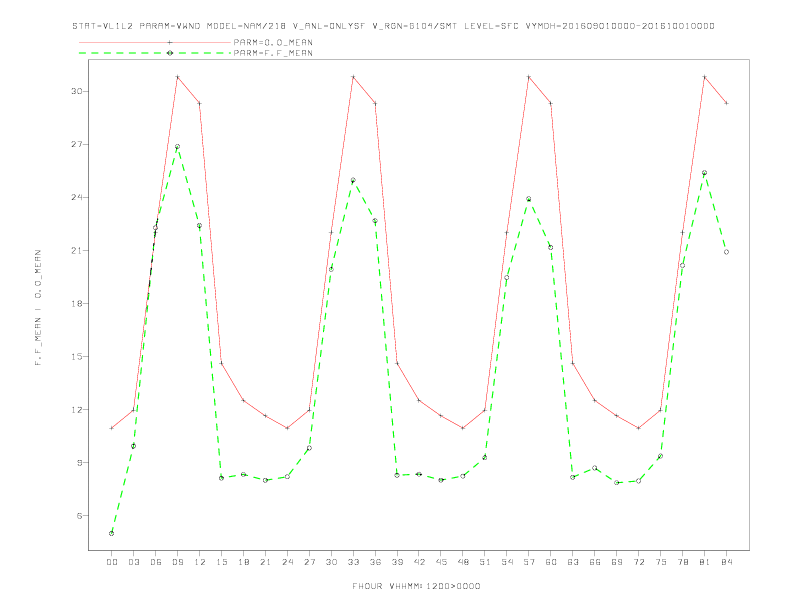Screen dimensions: 792x612
Task: Click the red plus data point at hour 84
Action: 726,103
